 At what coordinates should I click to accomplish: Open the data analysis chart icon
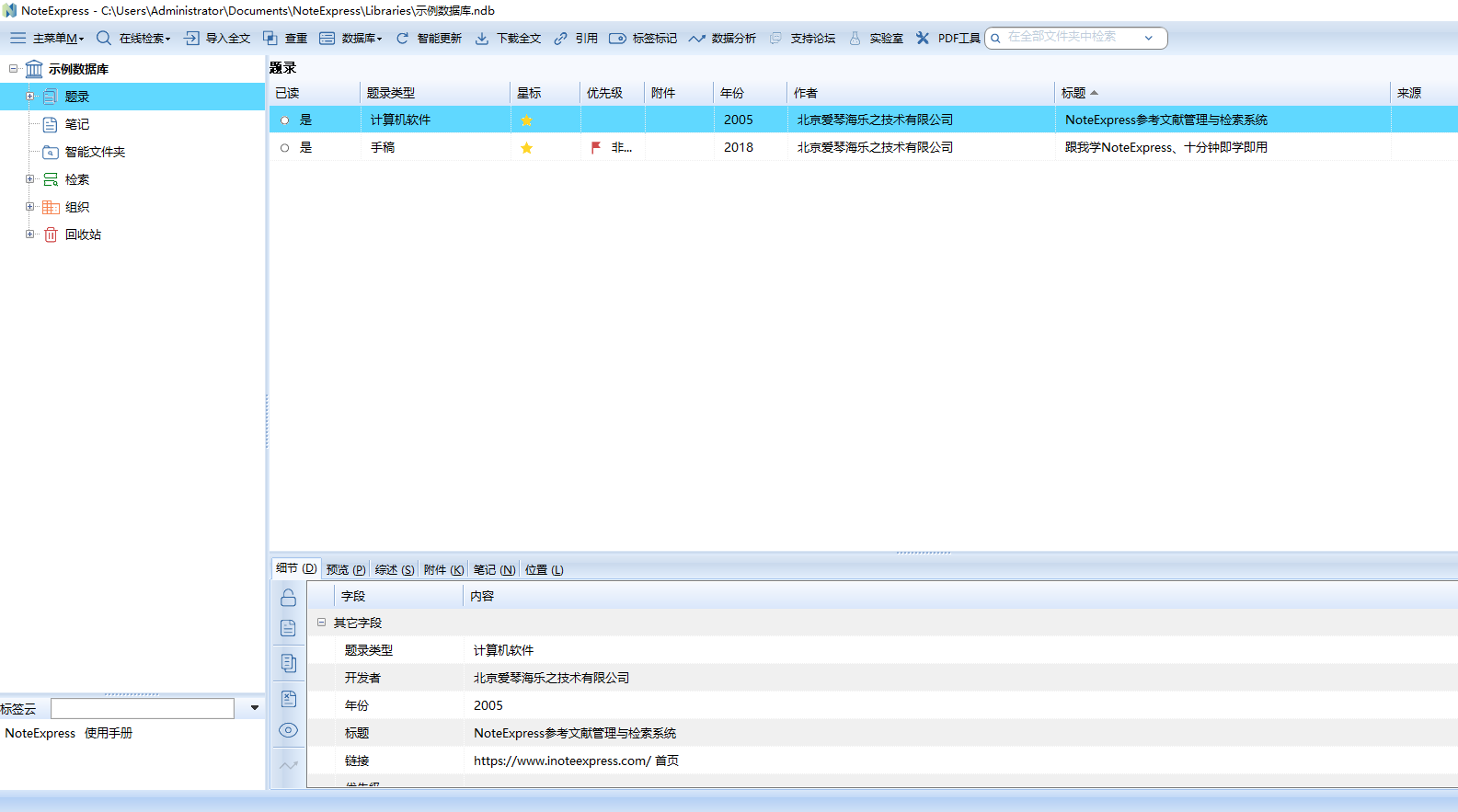tap(696, 38)
